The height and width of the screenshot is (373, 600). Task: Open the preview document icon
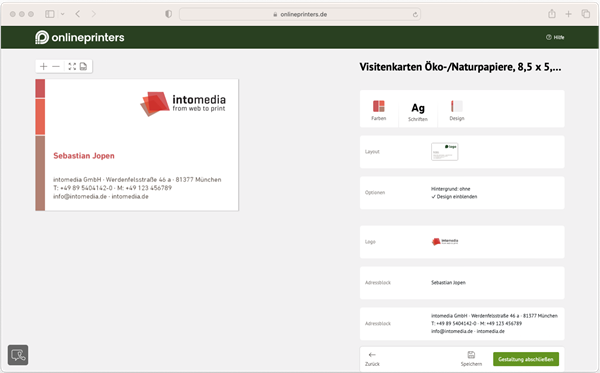pyautogui.click(x=83, y=67)
